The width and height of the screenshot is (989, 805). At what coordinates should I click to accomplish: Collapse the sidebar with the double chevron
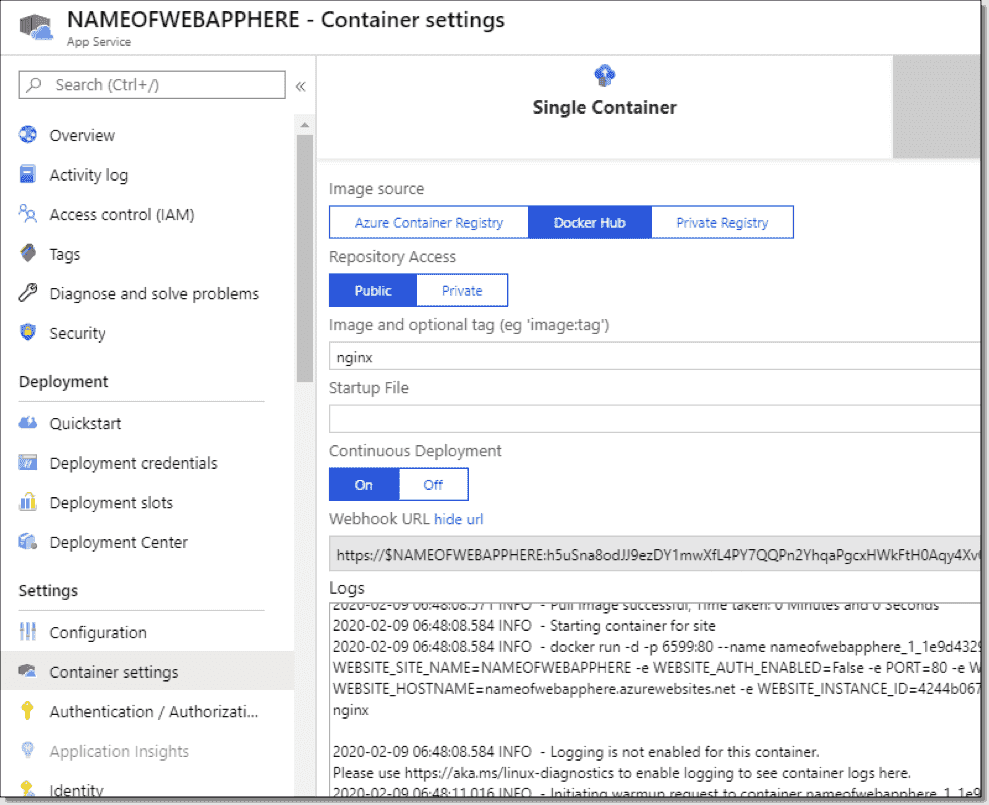click(x=300, y=86)
